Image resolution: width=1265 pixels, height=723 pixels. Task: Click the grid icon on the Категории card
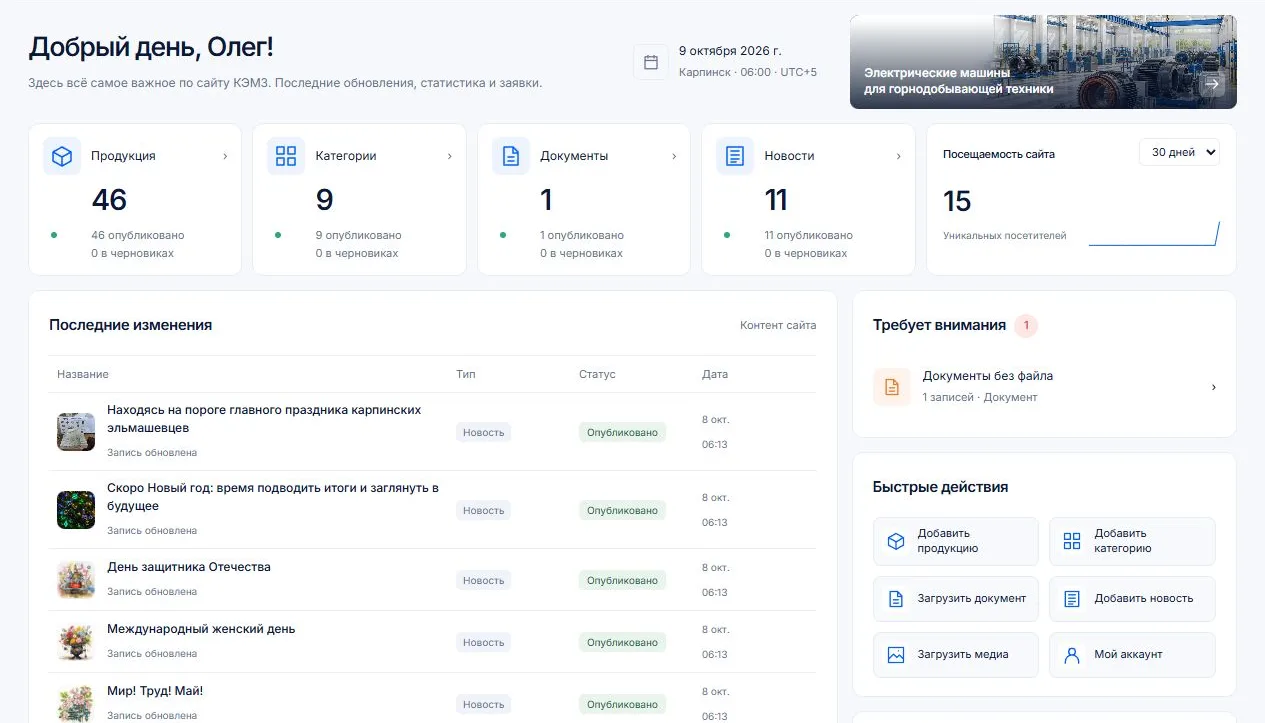coord(286,156)
